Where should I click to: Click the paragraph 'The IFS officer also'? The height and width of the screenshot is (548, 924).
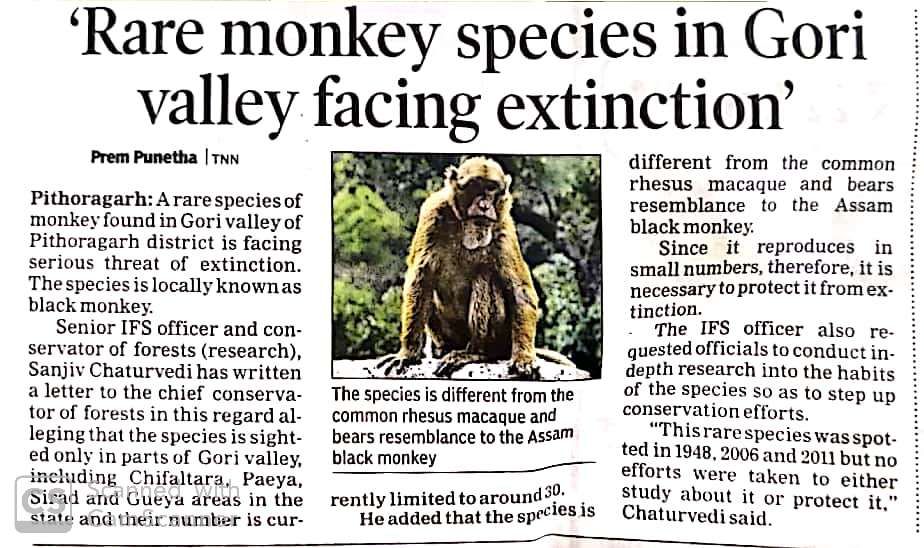(x=760, y=371)
